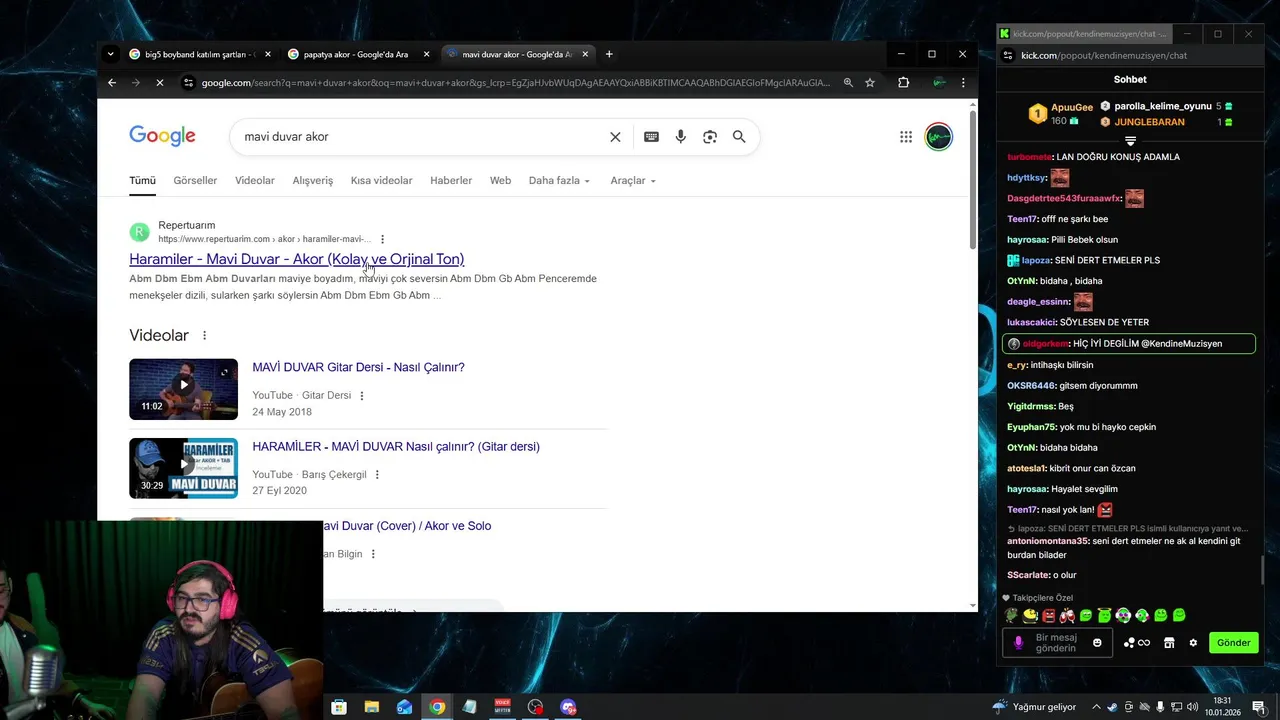
Task: Click the Yağmur geliyor weather widget
Action: [x=1034, y=707]
